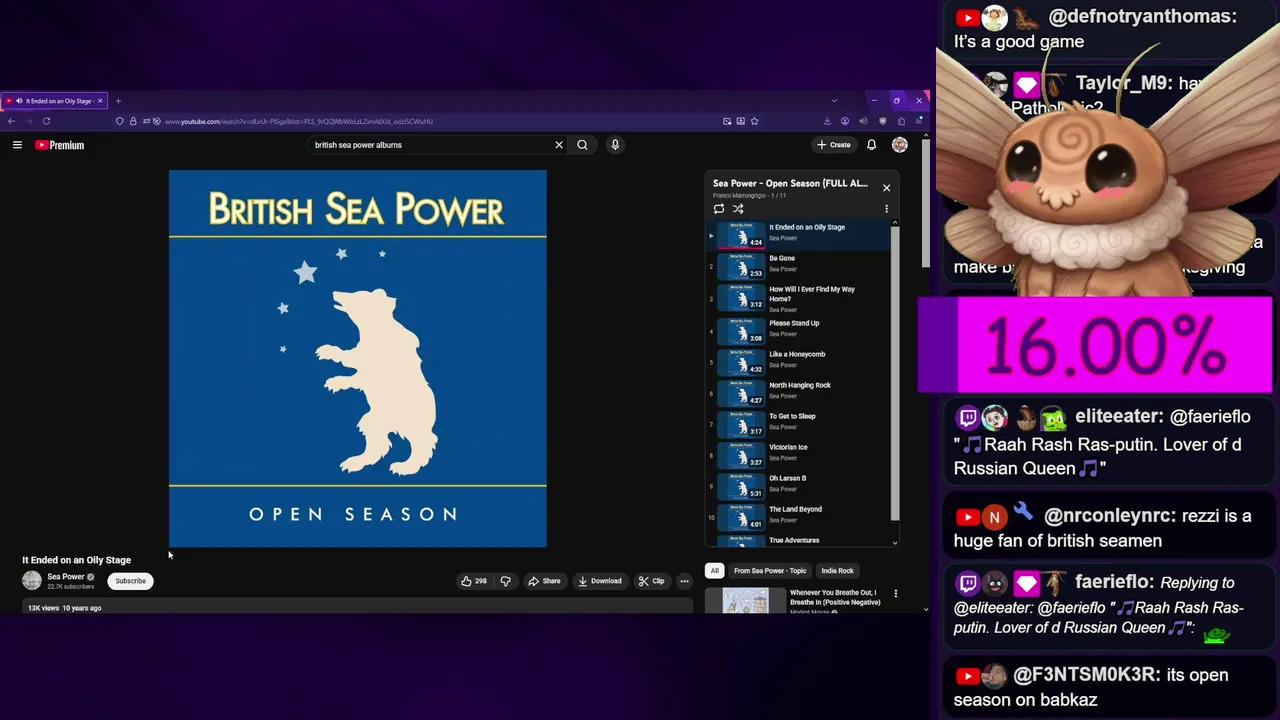Play 'Please Stand Up' track

point(798,329)
